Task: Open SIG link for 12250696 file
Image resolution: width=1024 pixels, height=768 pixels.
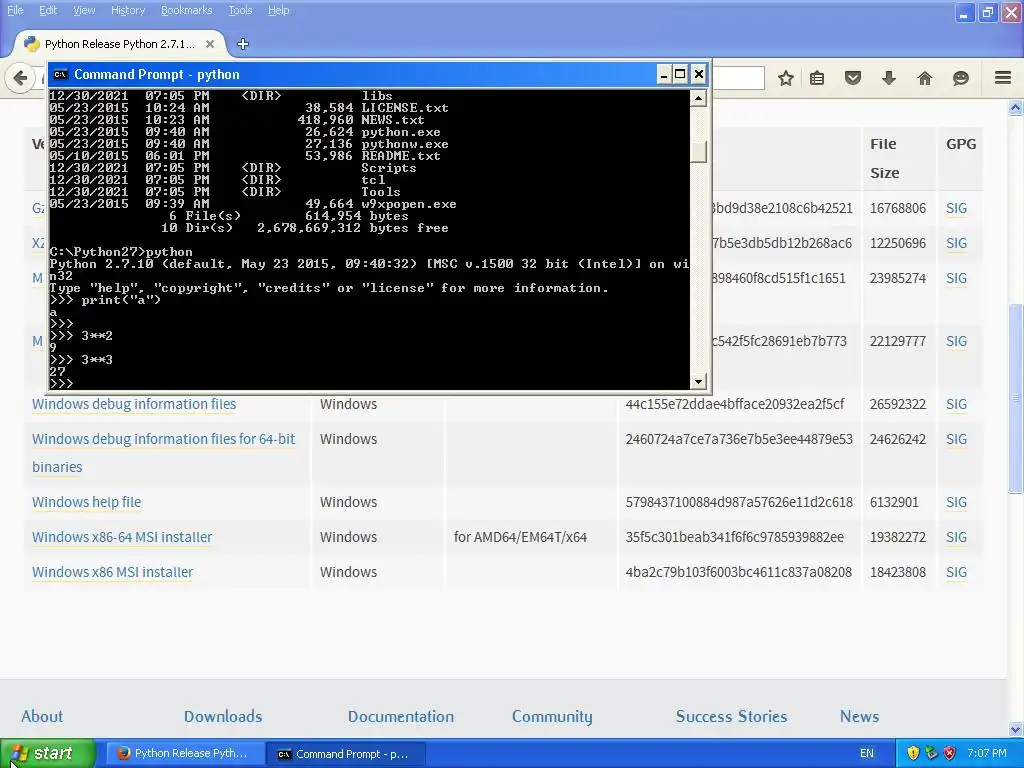Action: coord(956,243)
